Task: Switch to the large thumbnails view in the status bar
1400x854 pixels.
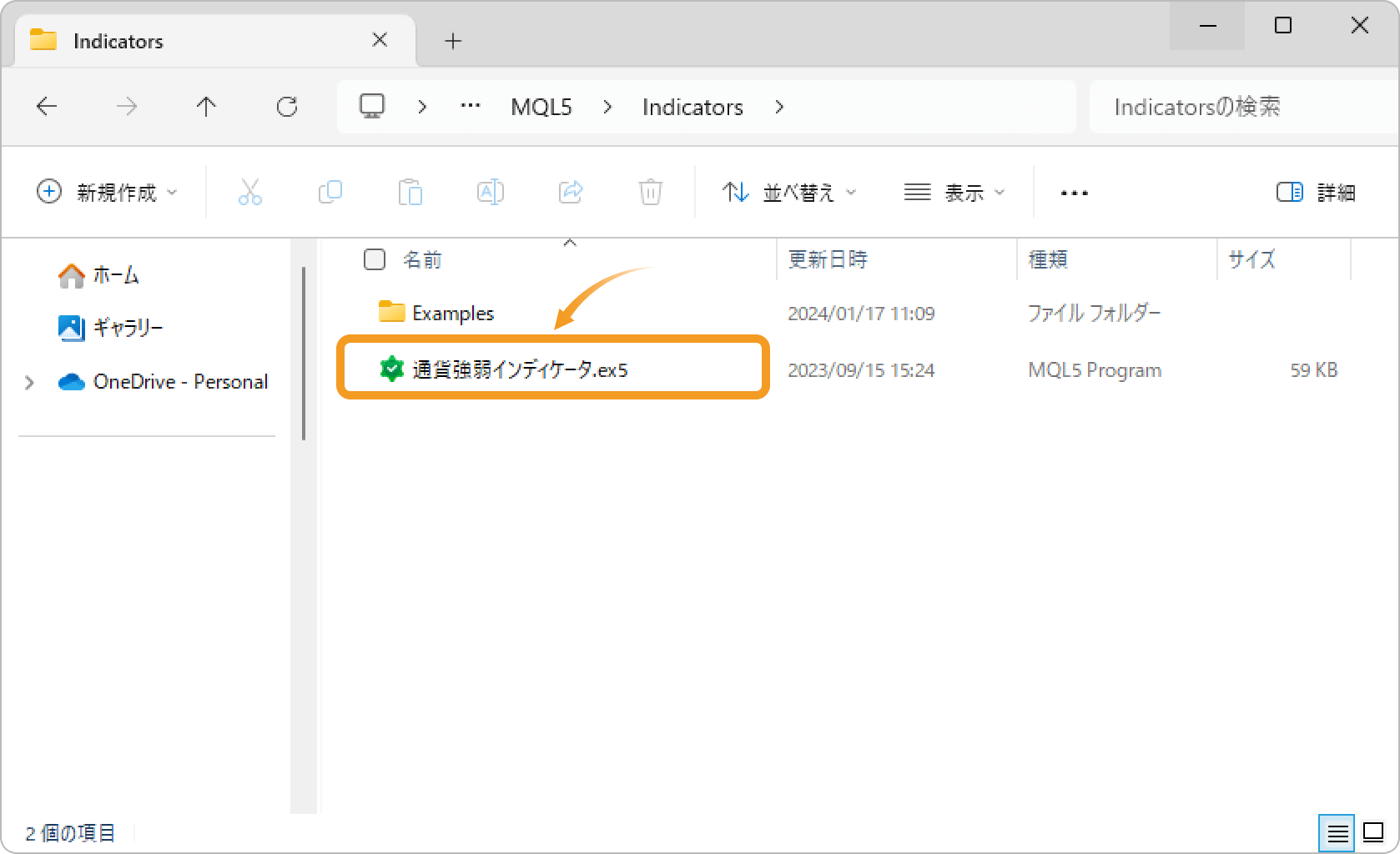Action: coord(1373,832)
